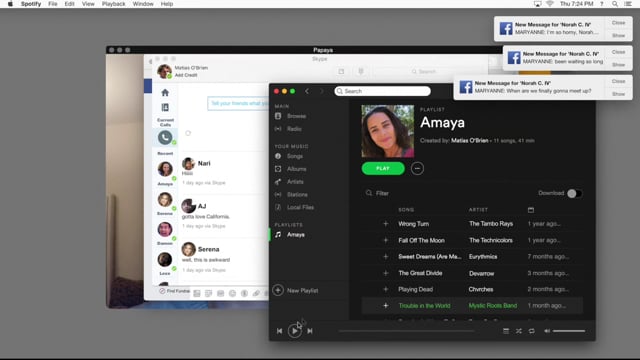Open the View menu

(88, 4)
